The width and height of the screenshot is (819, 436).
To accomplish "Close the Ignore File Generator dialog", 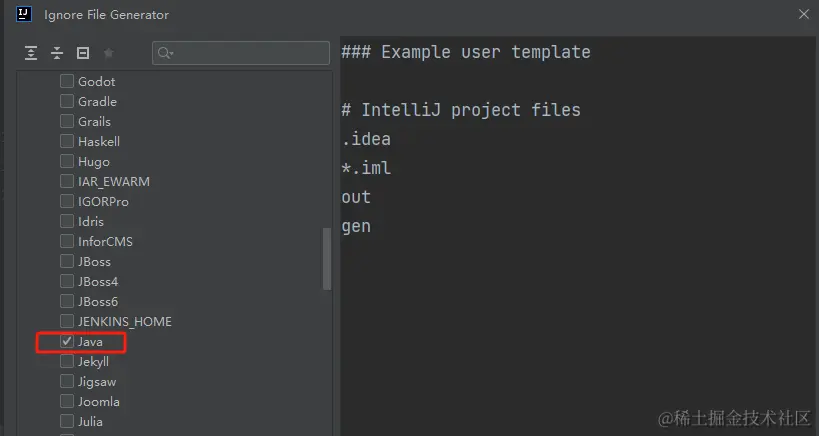I will [804, 14].
